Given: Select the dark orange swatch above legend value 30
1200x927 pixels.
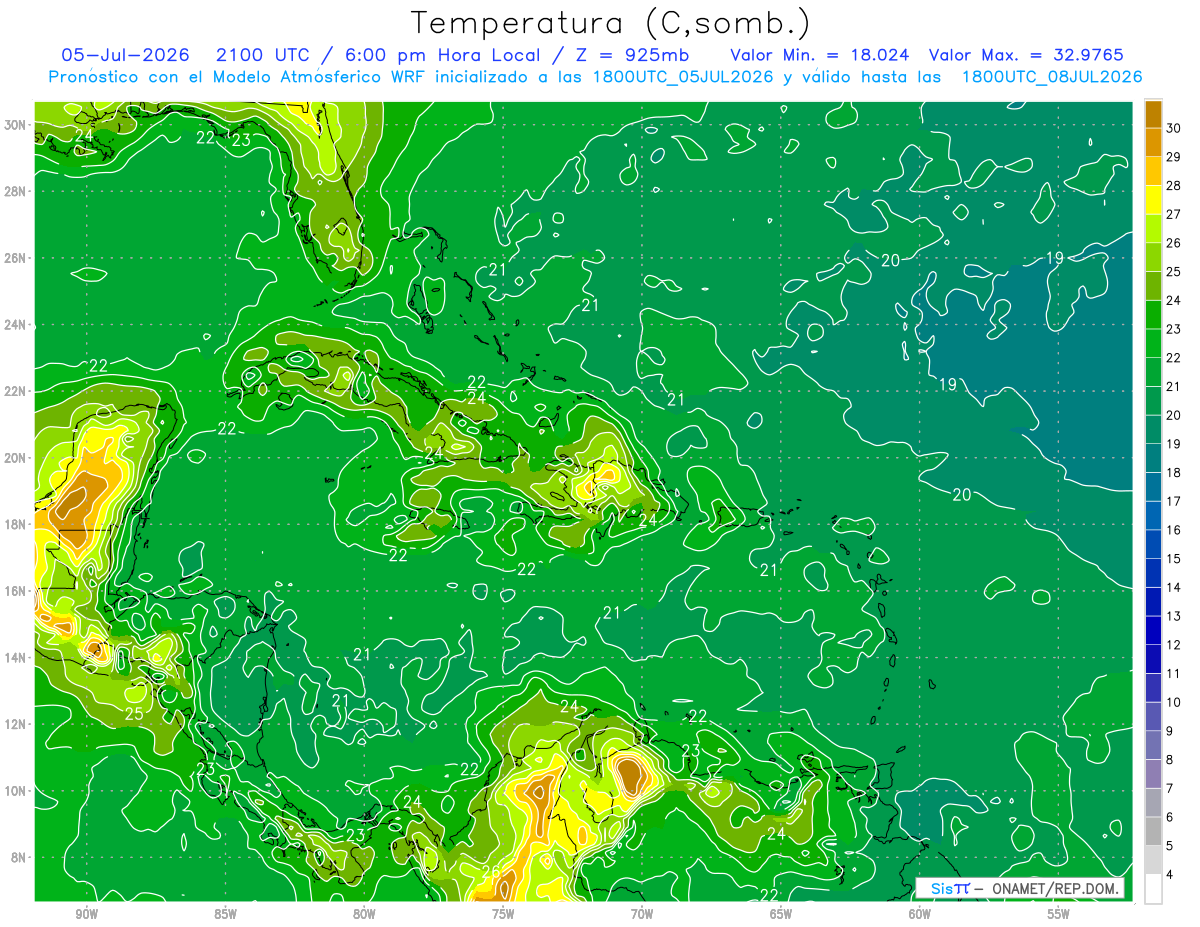Looking at the screenshot, I should coord(1153,113).
